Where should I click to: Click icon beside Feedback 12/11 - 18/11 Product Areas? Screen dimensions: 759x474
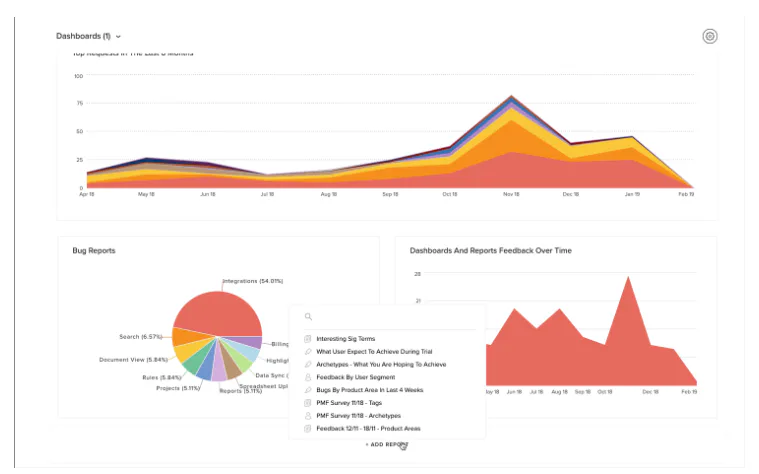307,428
